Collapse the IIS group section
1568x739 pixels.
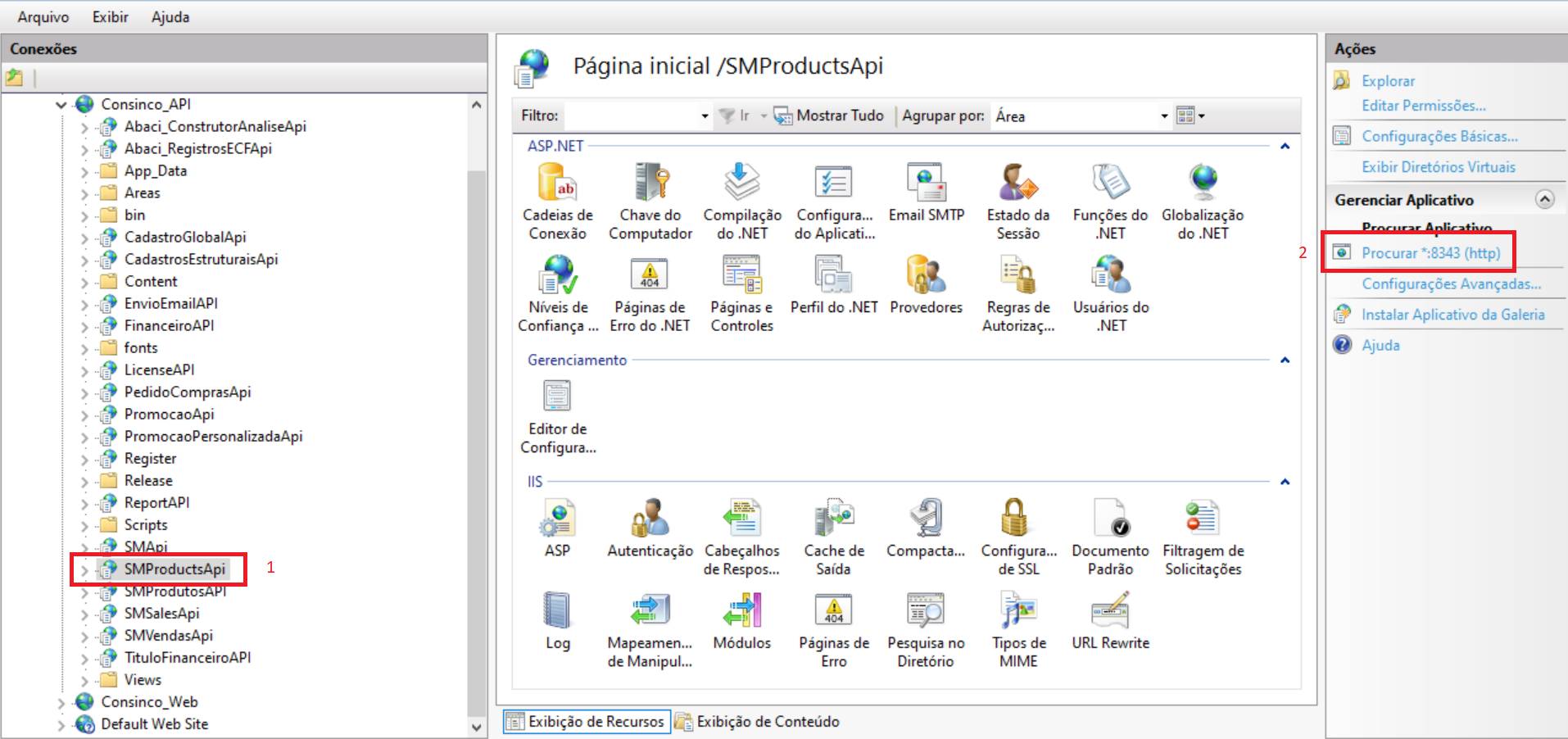1285,482
